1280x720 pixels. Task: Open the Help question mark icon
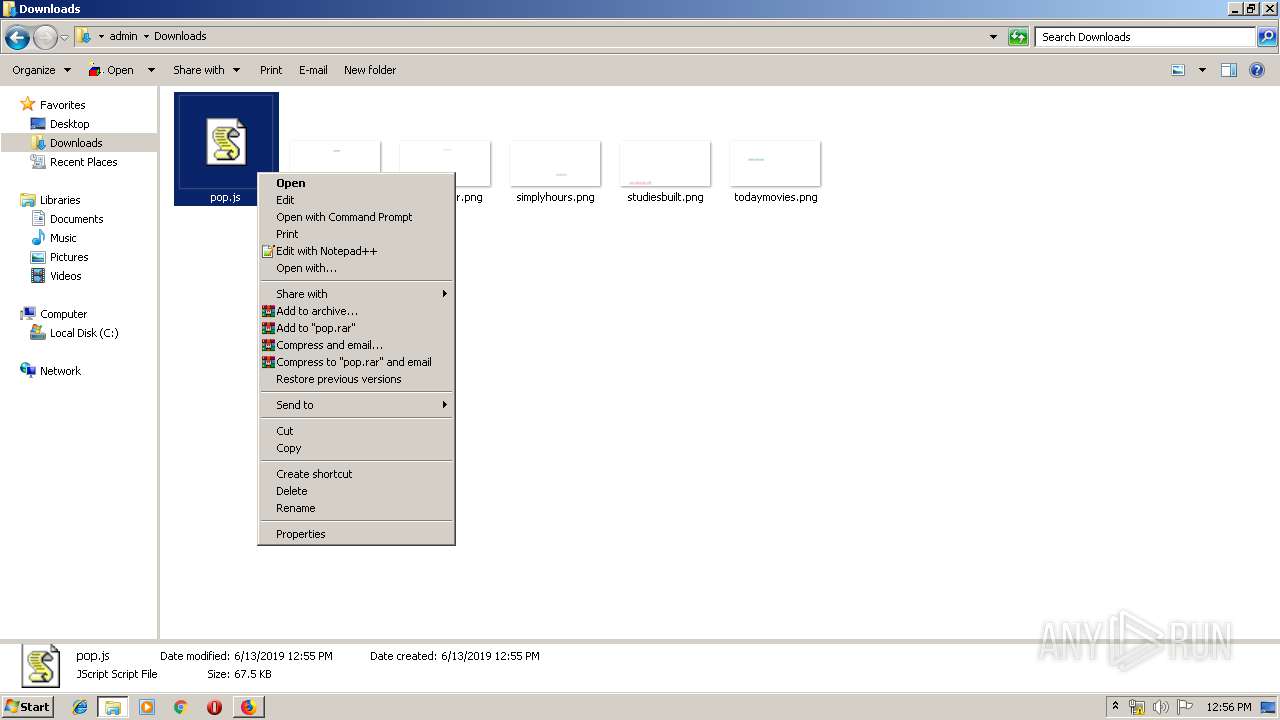coord(1258,70)
